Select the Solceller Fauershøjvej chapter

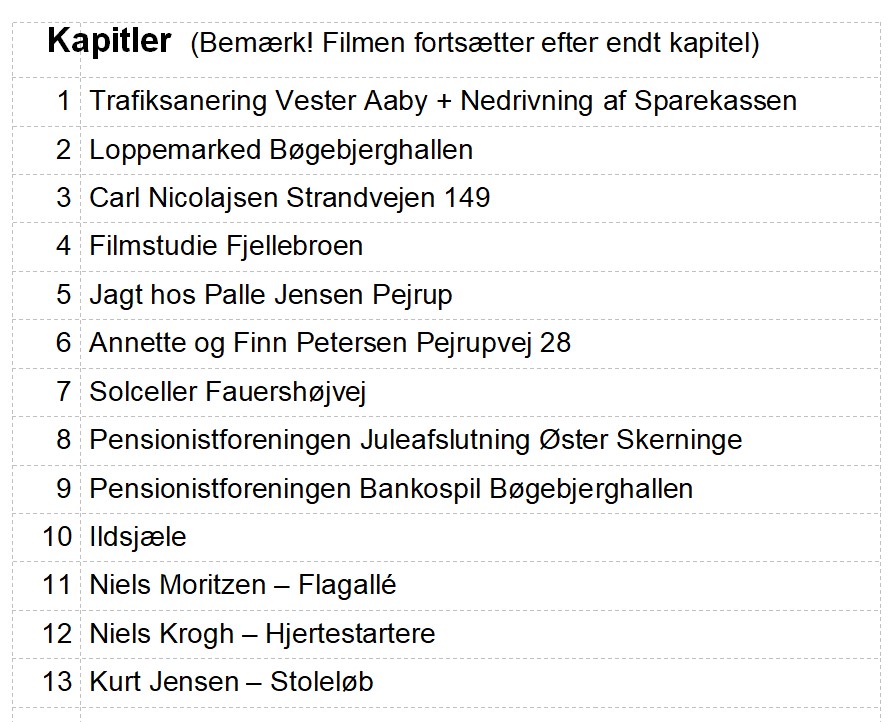(228, 392)
